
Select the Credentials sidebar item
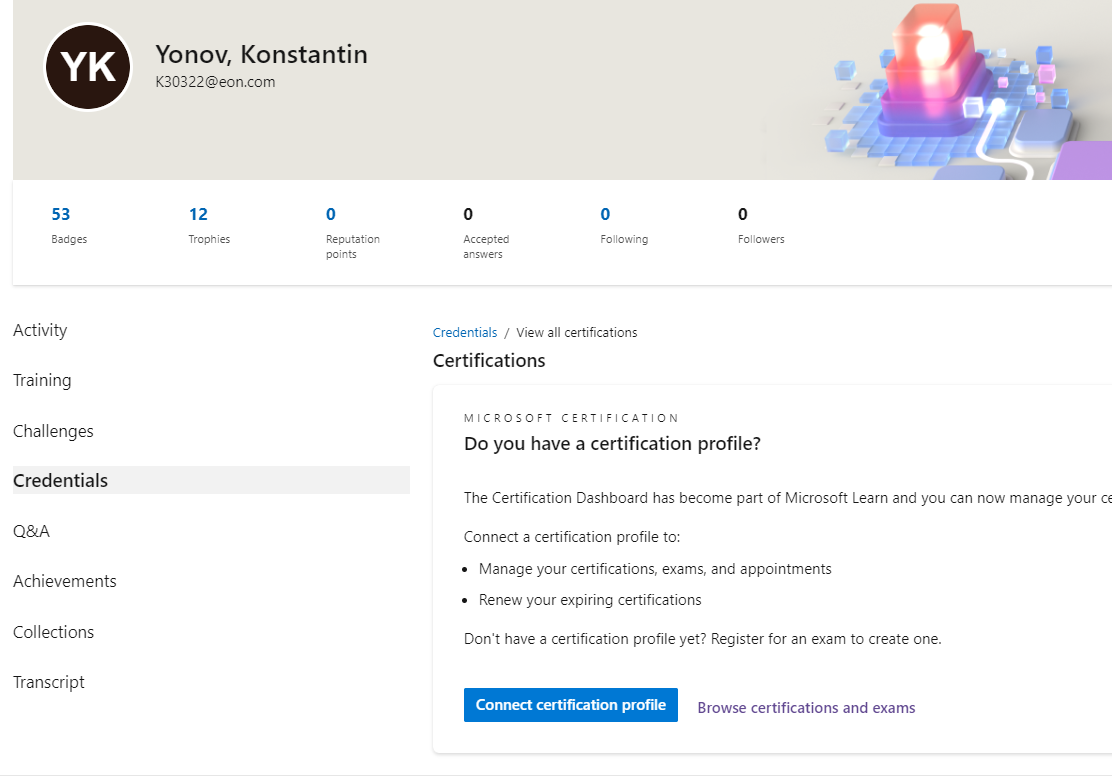[x=211, y=480]
